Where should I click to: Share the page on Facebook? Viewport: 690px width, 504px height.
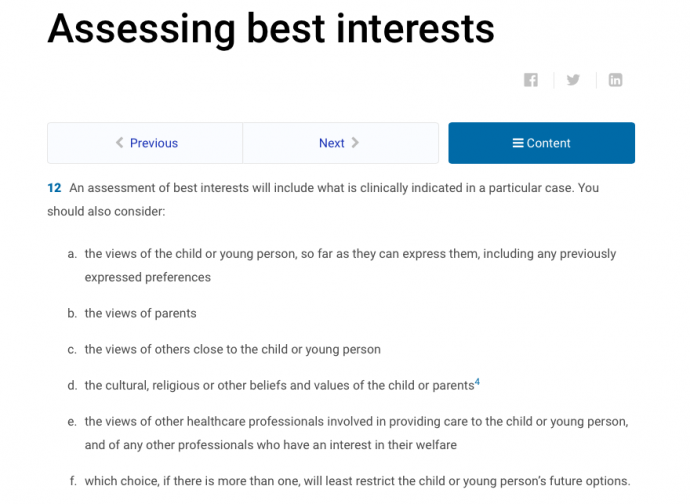point(531,80)
